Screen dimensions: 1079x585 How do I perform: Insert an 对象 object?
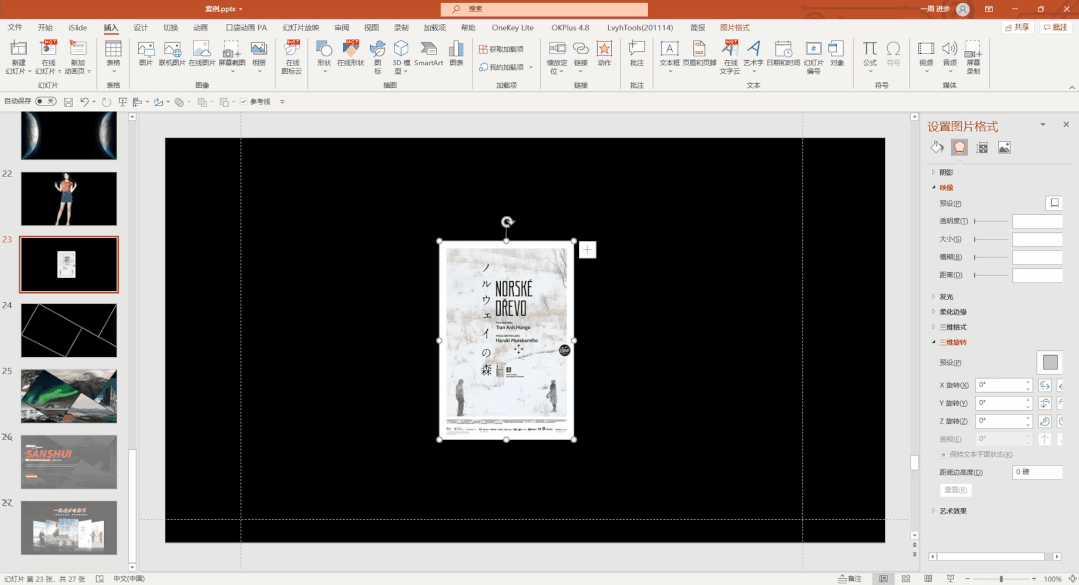[x=836, y=53]
